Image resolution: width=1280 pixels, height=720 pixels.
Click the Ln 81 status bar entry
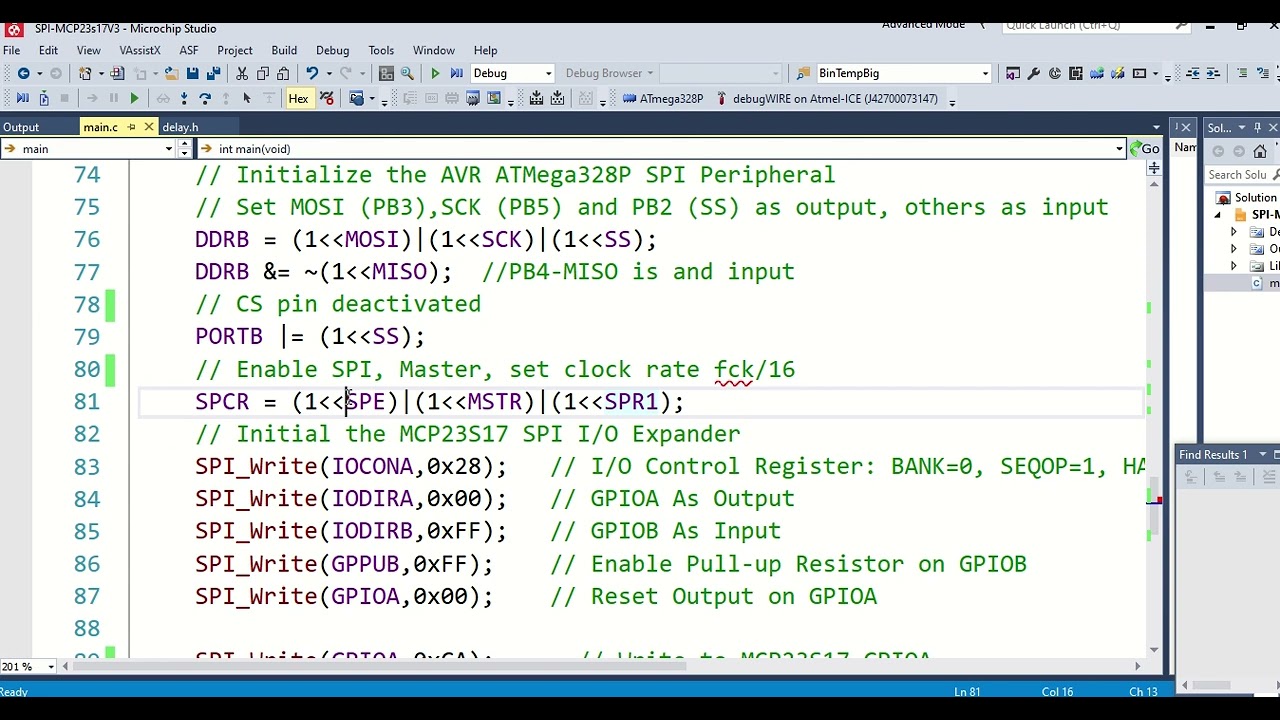[967, 692]
